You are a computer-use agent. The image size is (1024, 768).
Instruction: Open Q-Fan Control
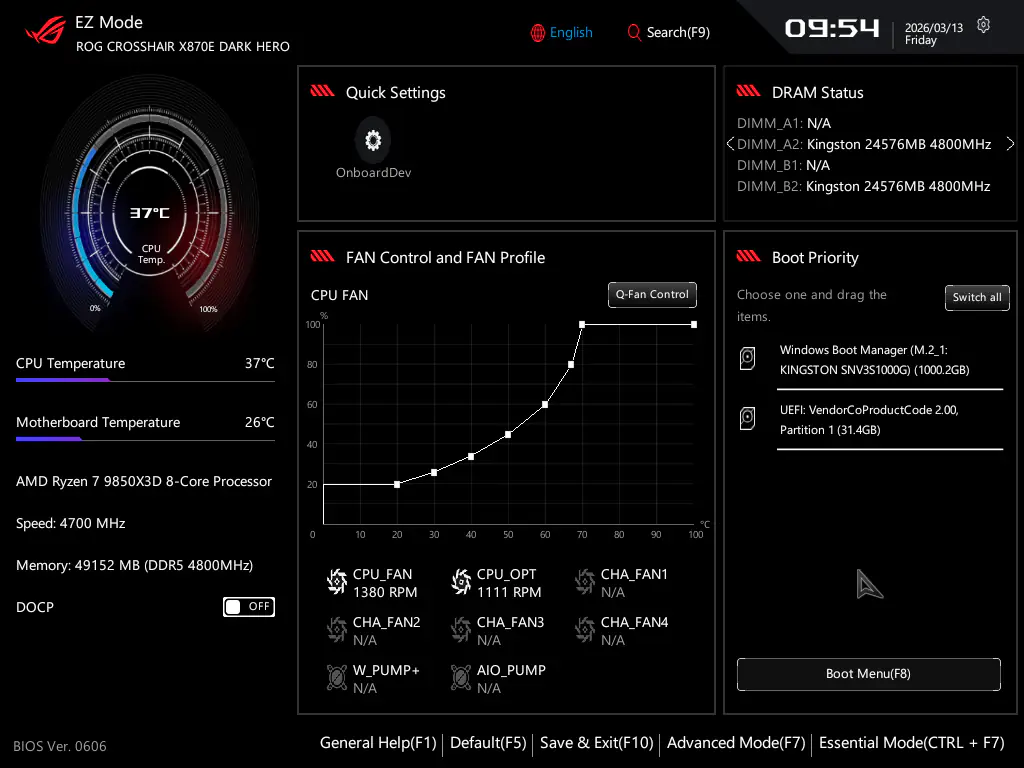pos(652,295)
